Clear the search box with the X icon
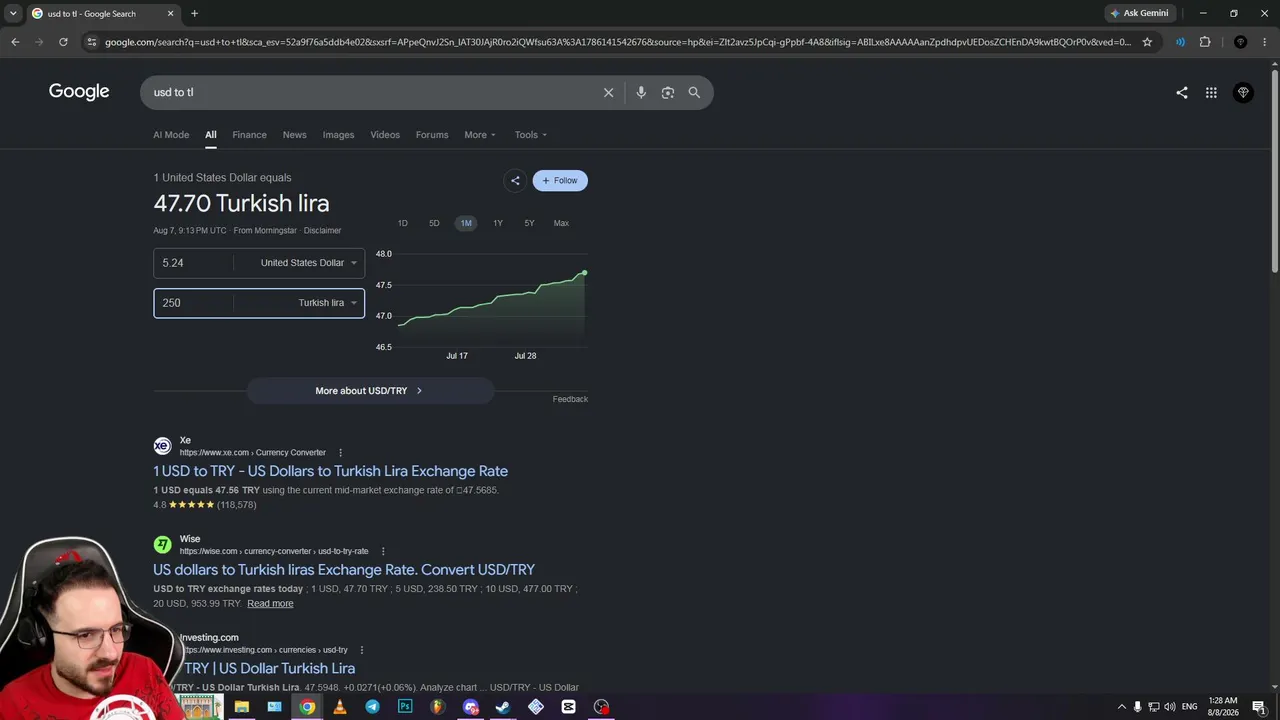1280x720 pixels. [x=608, y=92]
